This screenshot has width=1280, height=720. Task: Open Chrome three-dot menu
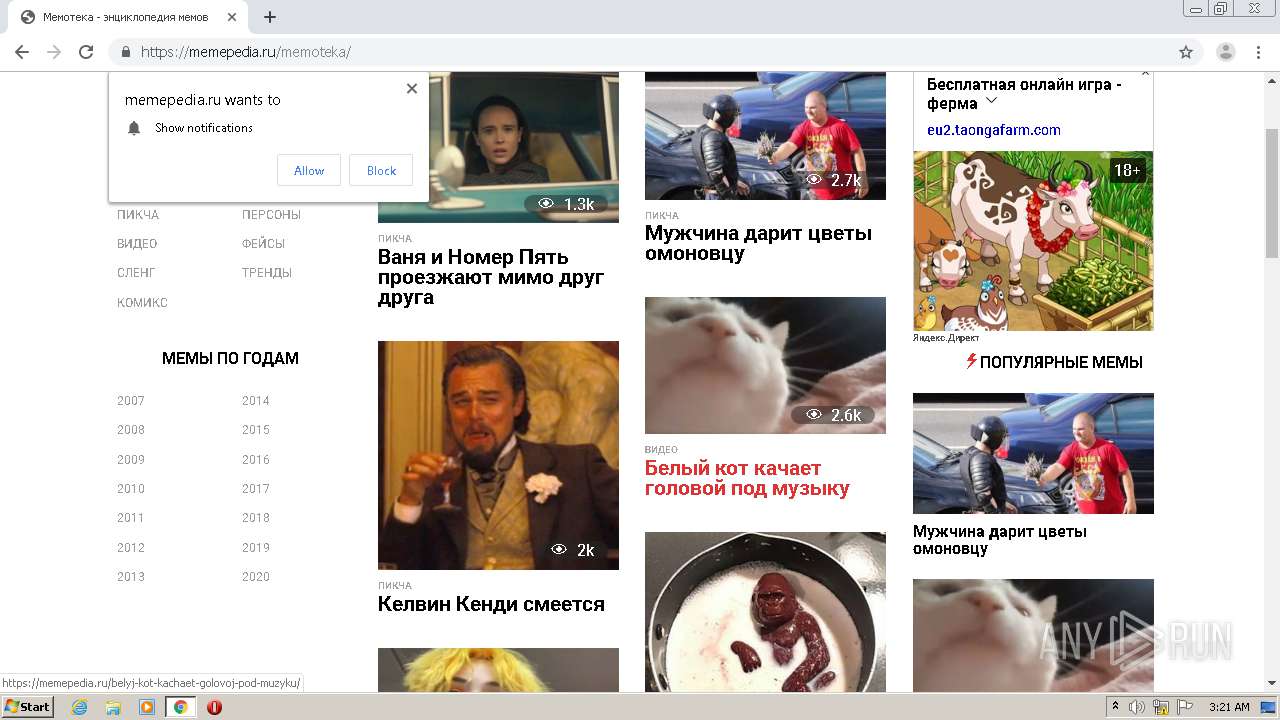1258,52
